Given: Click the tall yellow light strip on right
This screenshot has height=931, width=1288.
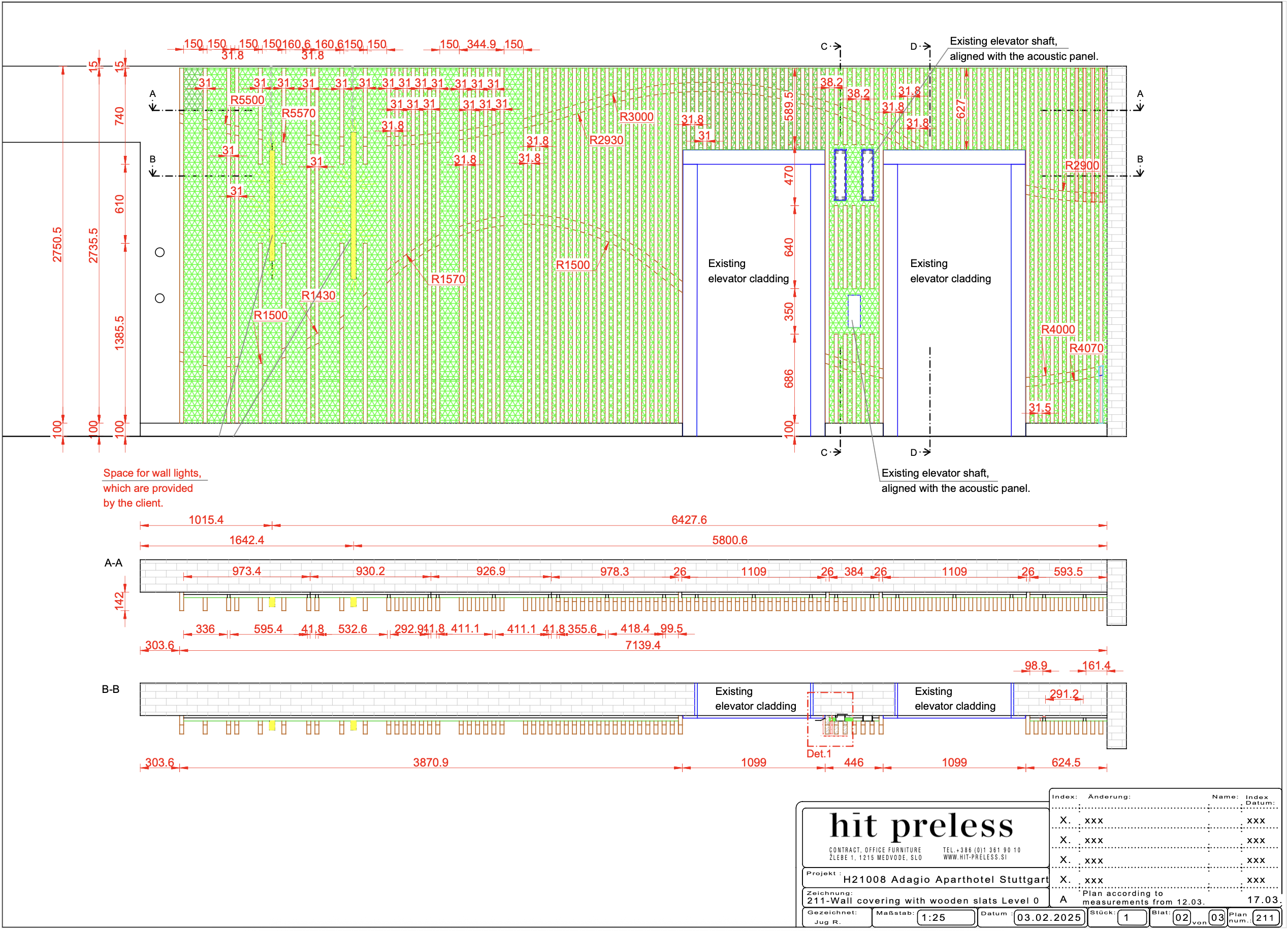Looking at the screenshot, I should click(353, 205).
